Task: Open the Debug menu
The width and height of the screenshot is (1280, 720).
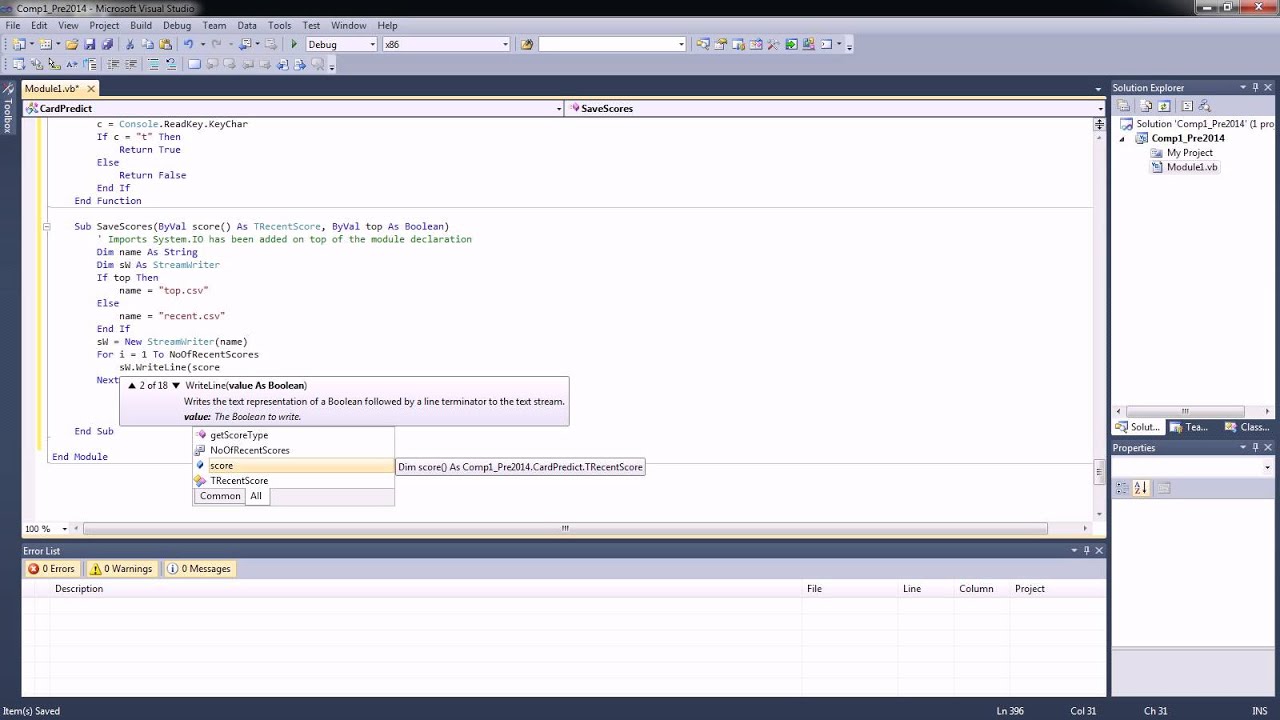Action: point(177,25)
